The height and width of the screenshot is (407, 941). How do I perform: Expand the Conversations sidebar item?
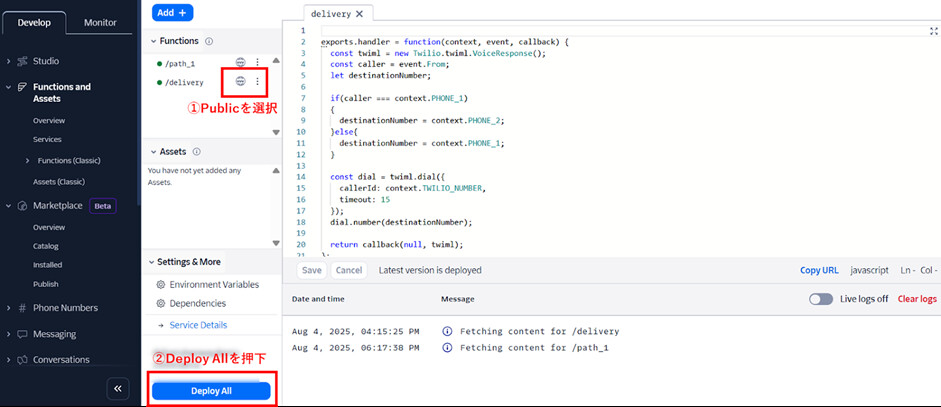pyautogui.click(x=8, y=360)
